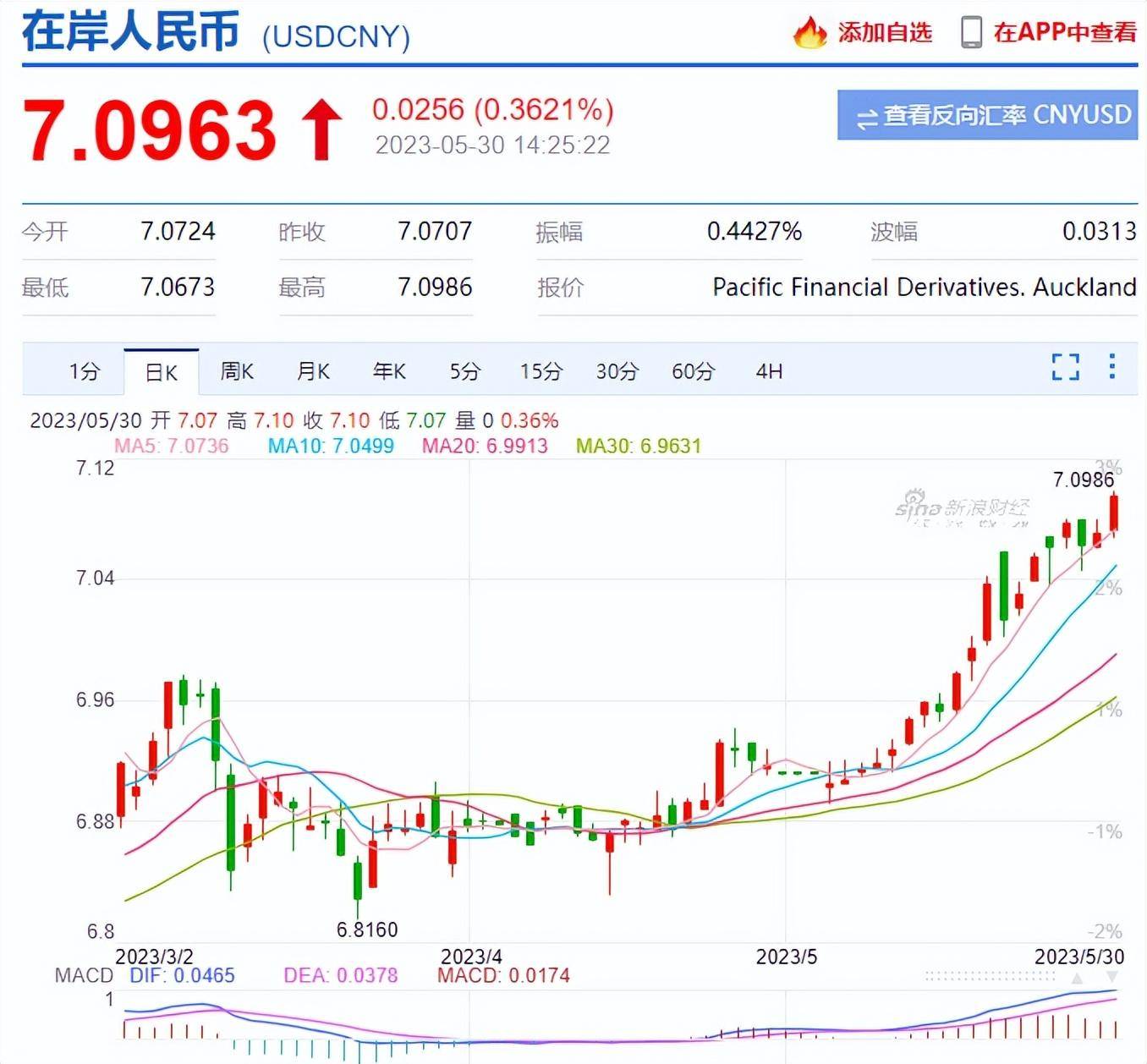Click the MACD label left of DIF
1147x1064 pixels.
(x=84, y=975)
